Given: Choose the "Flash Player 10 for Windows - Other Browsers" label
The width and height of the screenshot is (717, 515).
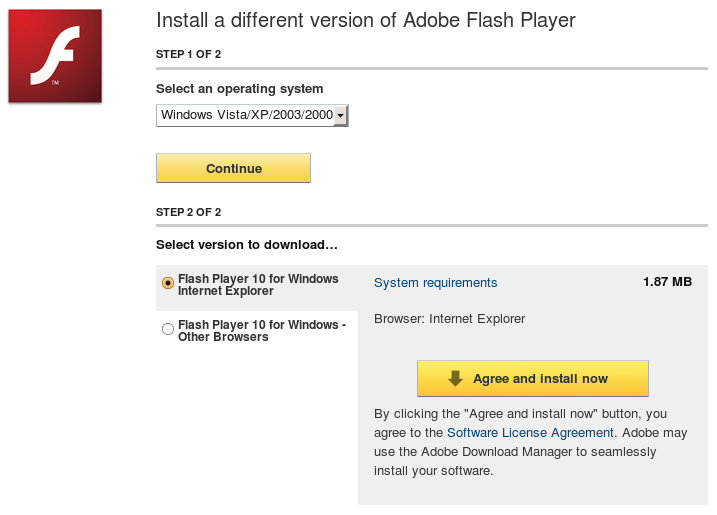Looking at the screenshot, I should point(262,331).
